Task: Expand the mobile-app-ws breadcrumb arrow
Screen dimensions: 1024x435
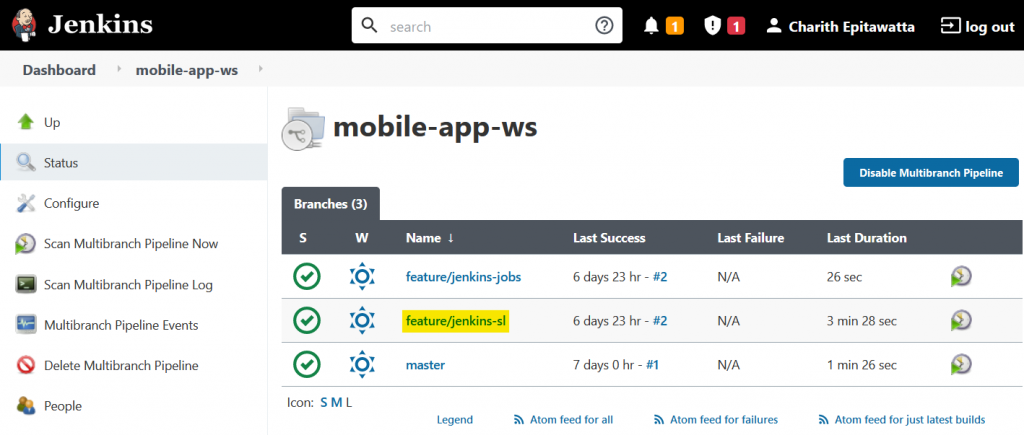Action: [x=261, y=69]
